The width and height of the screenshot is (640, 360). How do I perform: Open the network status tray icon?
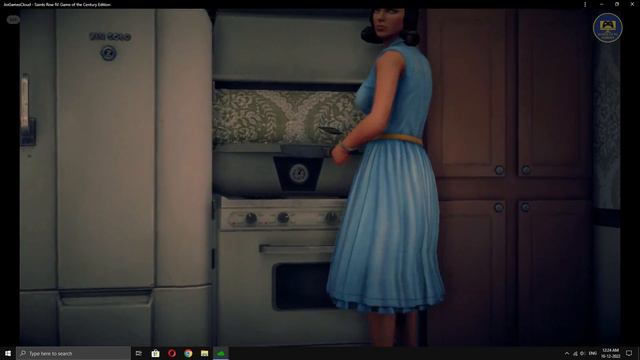(575, 353)
